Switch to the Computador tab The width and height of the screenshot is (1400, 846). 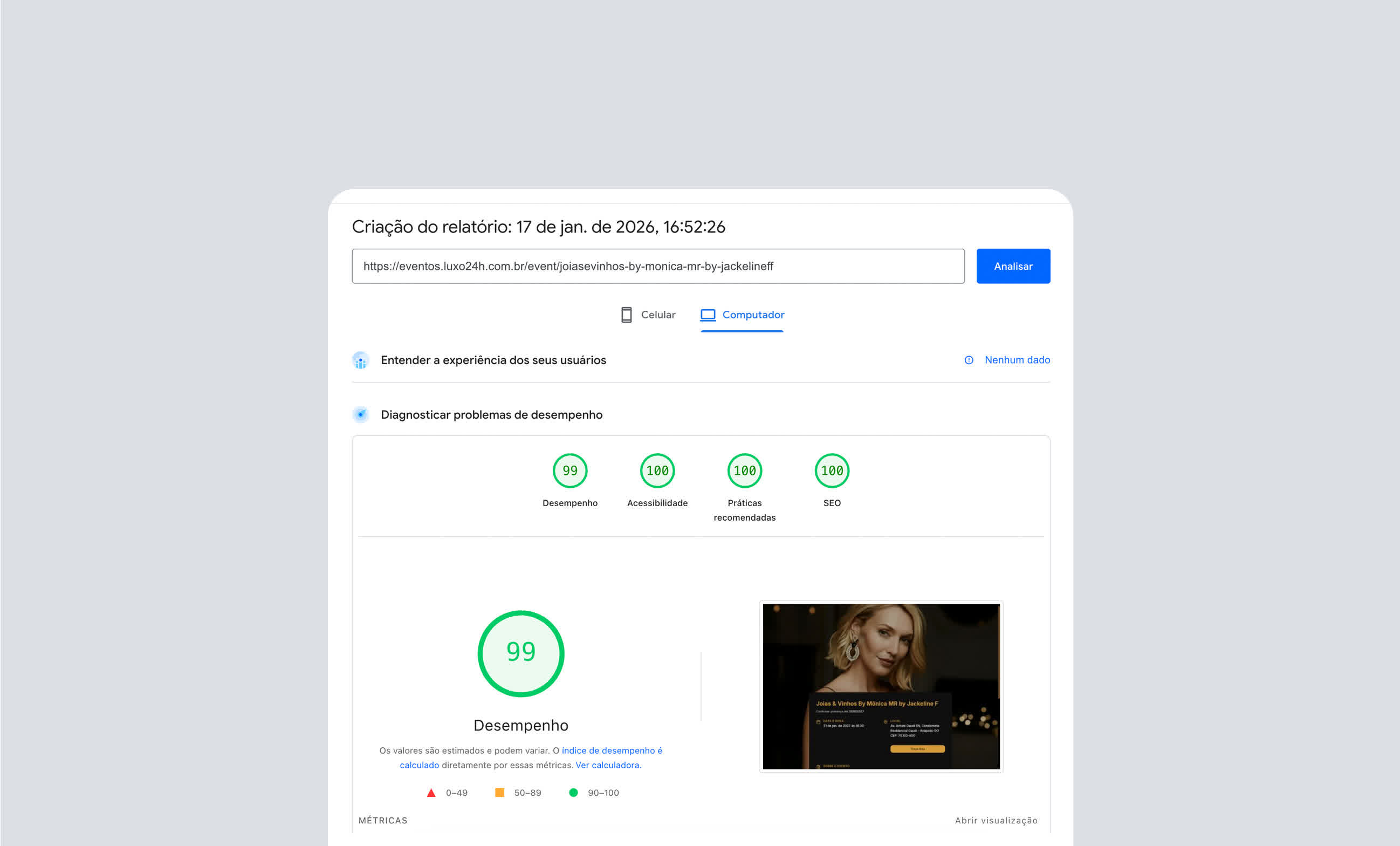pos(753,315)
